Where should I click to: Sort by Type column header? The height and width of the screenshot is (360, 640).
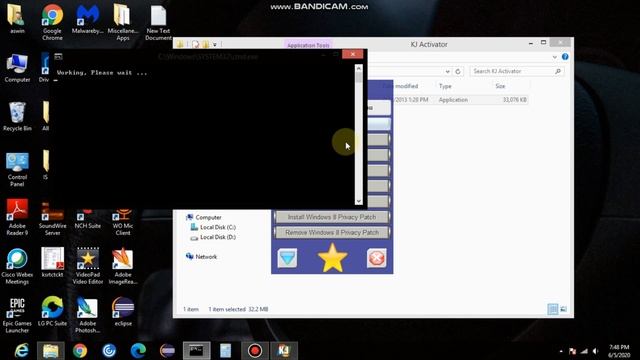pyautogui.click(x=445, y=86)
